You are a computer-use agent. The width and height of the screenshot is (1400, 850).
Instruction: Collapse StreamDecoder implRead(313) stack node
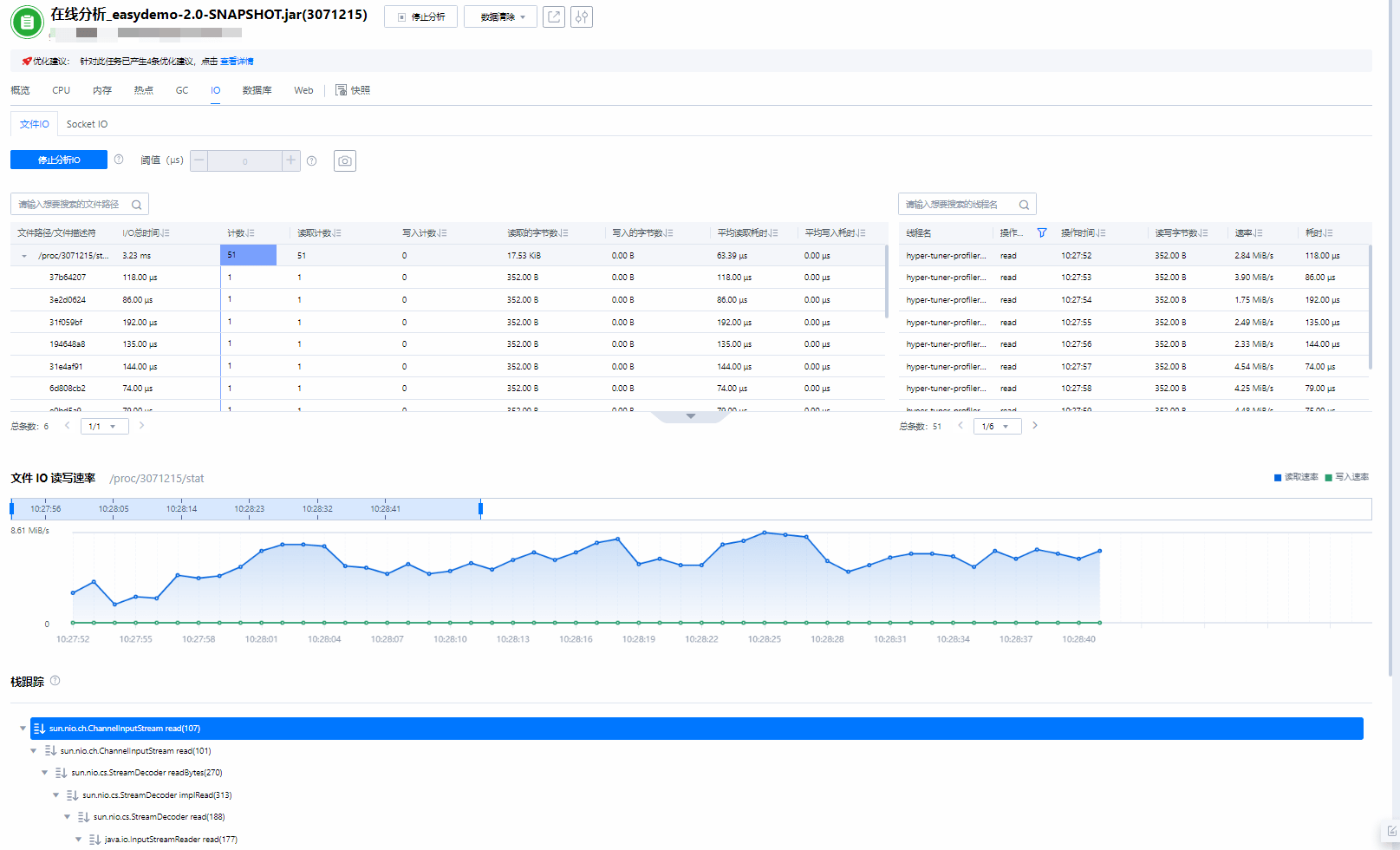pos(56,795)
